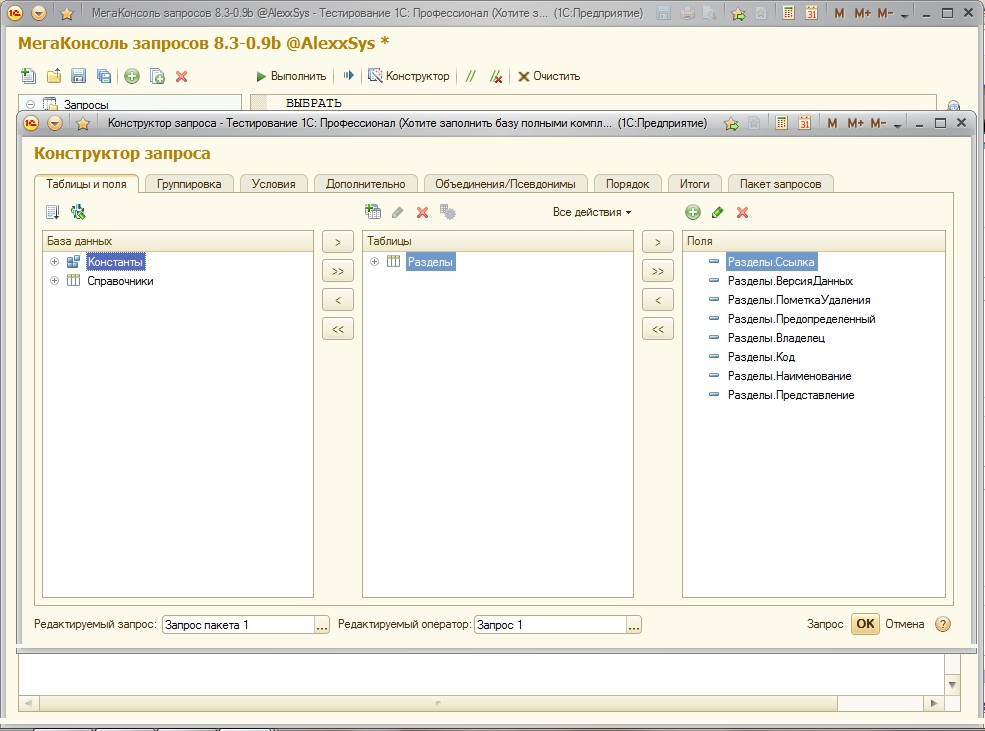Click the help question mark icon
The image size is (985, 731).
(x=941, y=624)
